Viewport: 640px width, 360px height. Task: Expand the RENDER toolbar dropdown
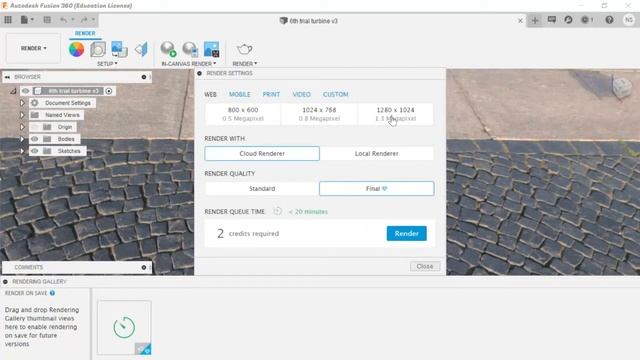[x=244, y=64]
